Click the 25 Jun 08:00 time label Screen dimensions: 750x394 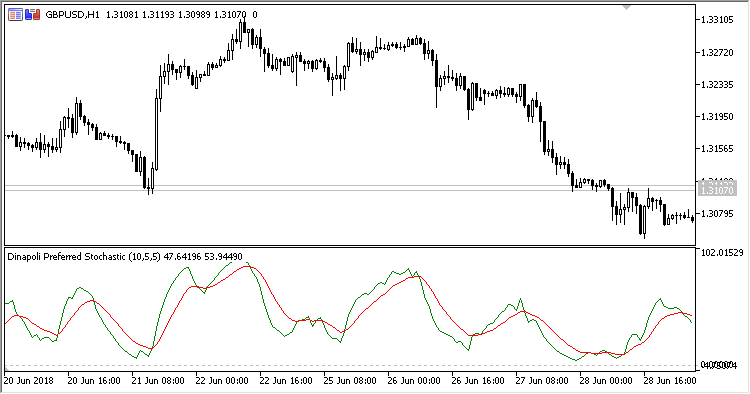tap(350, 381)
